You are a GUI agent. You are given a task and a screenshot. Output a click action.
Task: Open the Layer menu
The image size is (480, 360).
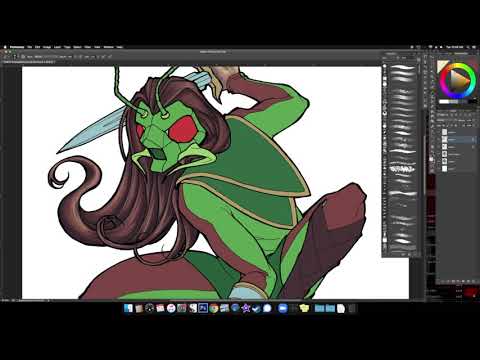(x=57, y=47)
